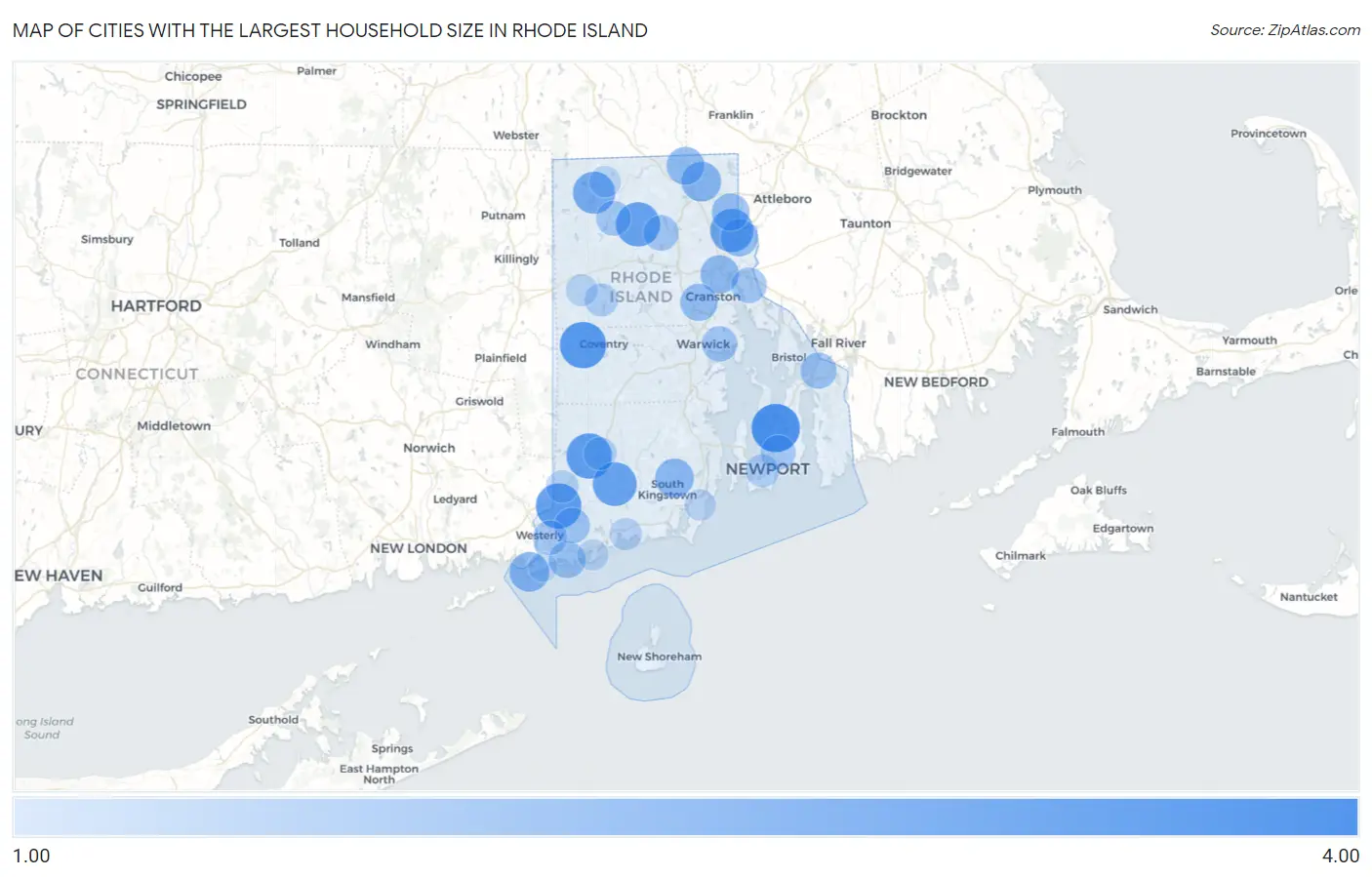Click the Springs map label

pos(391,749)
